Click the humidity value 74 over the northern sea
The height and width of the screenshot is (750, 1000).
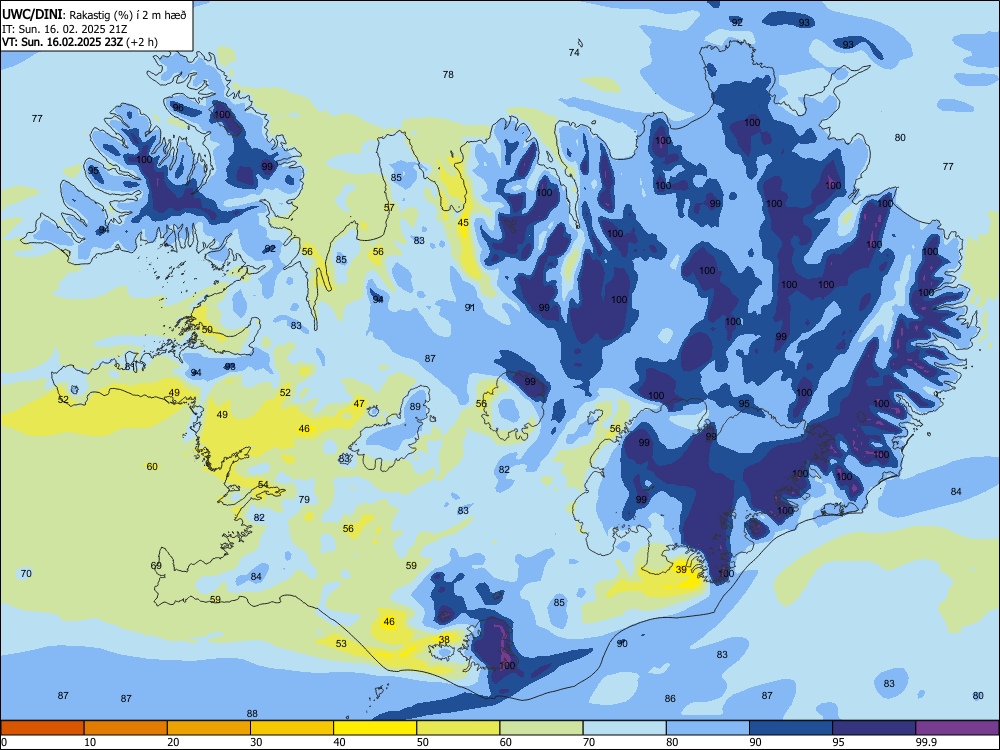pyautogui.click(x=574, y=52)
